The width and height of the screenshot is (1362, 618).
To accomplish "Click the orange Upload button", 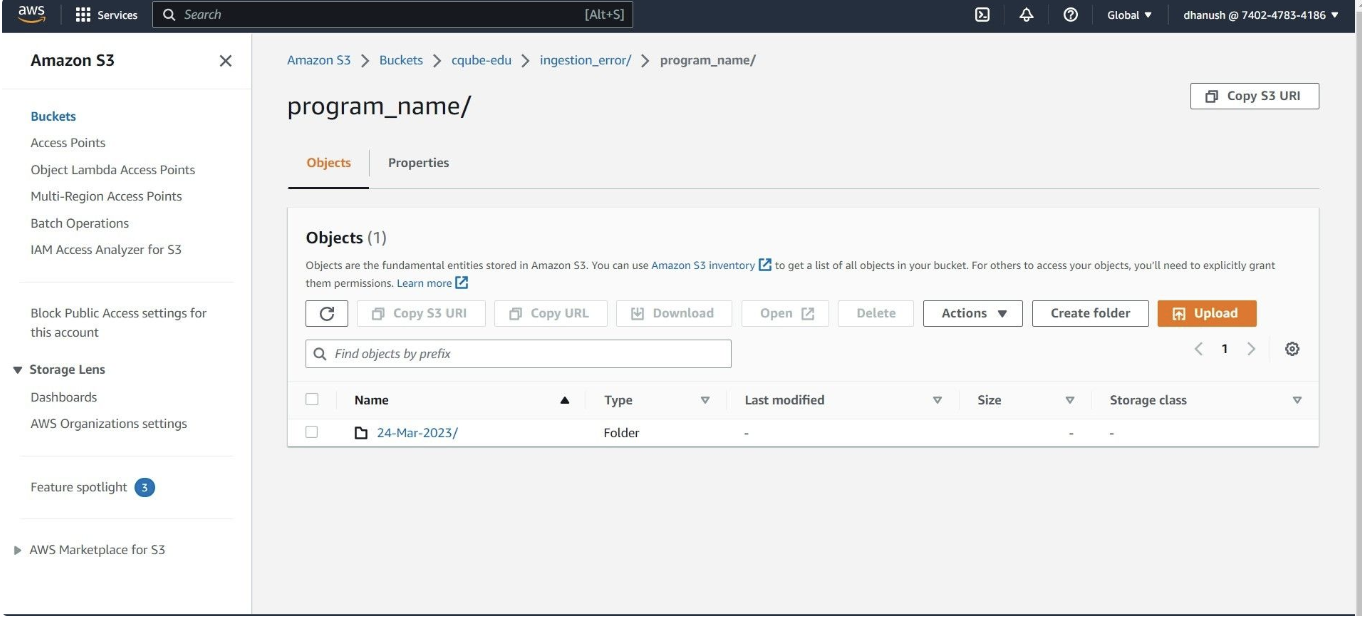I will 1206,313.
